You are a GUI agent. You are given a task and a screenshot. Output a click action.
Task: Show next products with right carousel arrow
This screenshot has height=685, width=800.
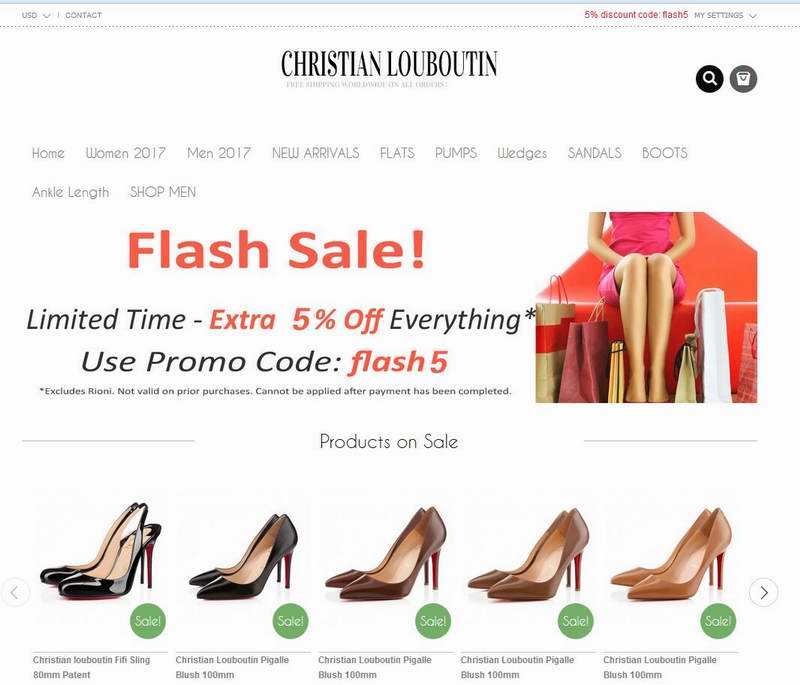pos(763,592)
